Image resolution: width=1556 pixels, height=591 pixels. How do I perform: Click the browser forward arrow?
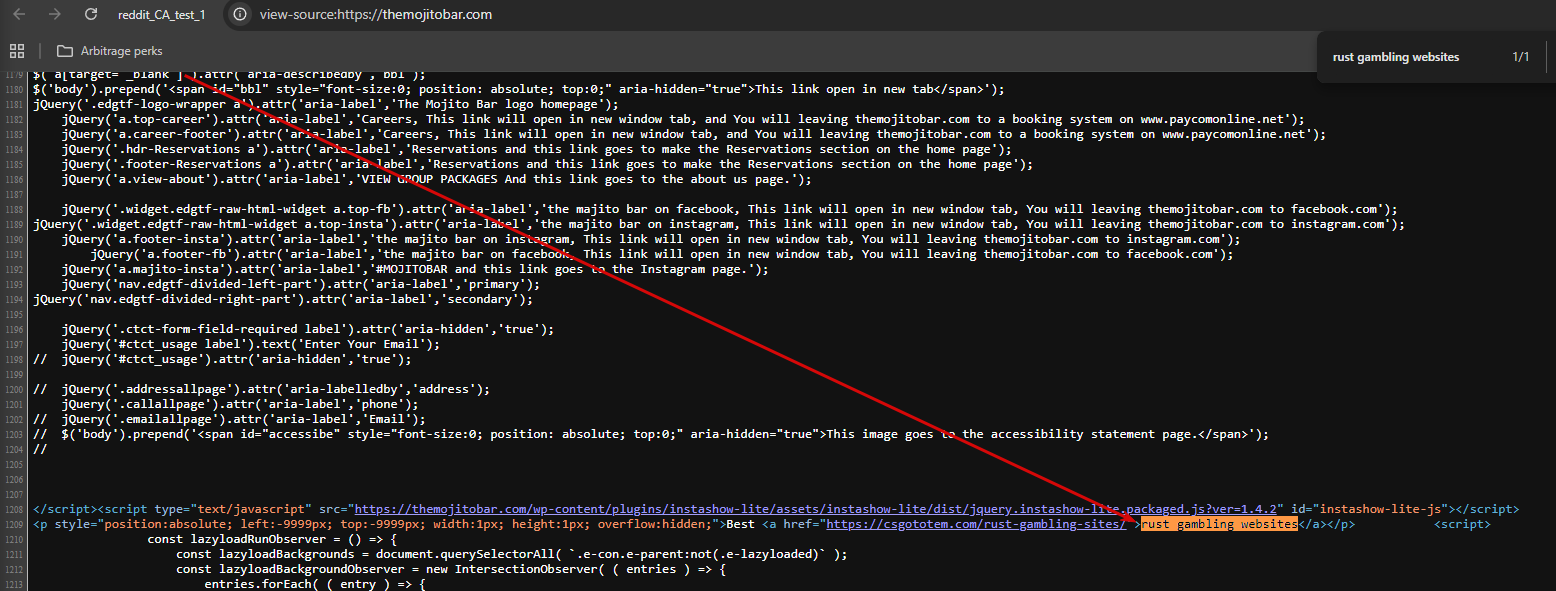coord(55,15)
